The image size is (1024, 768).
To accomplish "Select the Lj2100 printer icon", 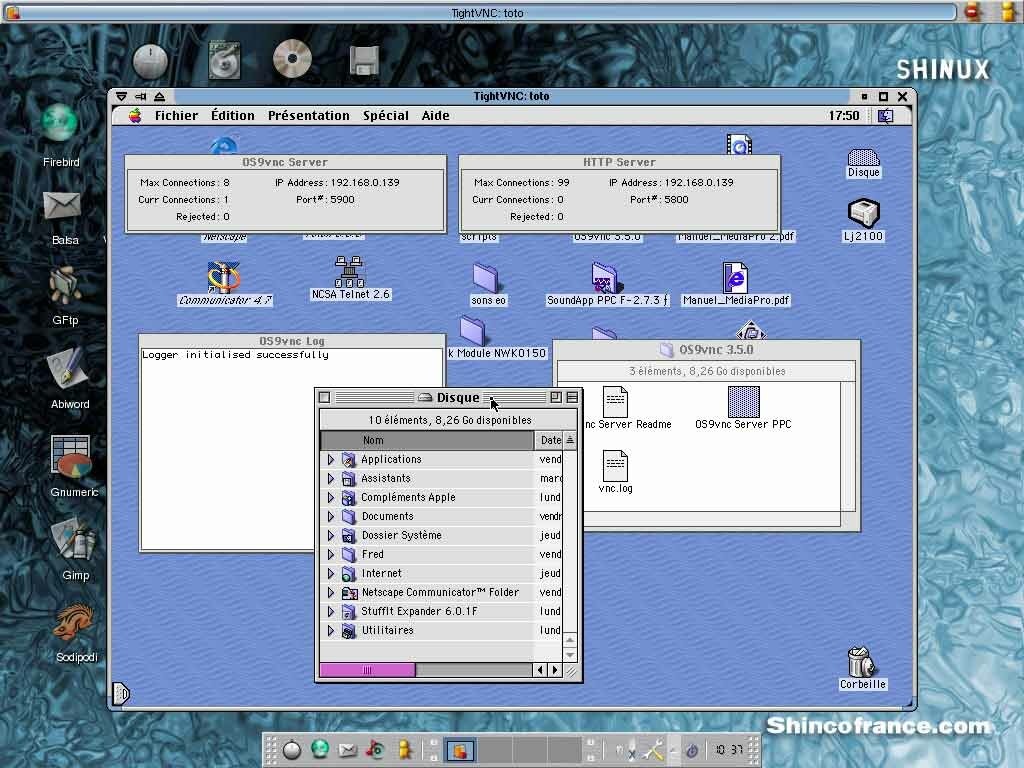I will [x=863, y=213].
